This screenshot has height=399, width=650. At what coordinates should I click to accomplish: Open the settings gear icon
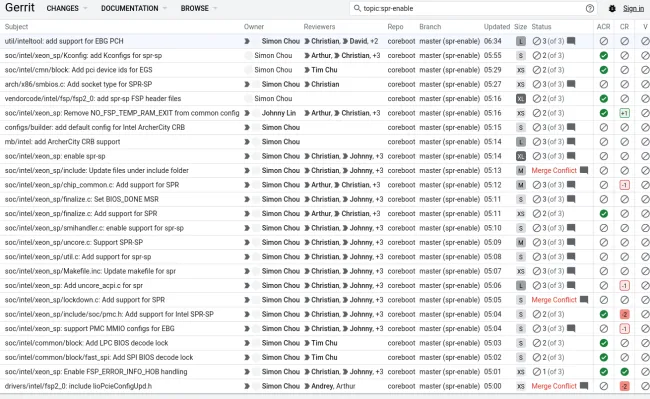(x=612, y=8)
